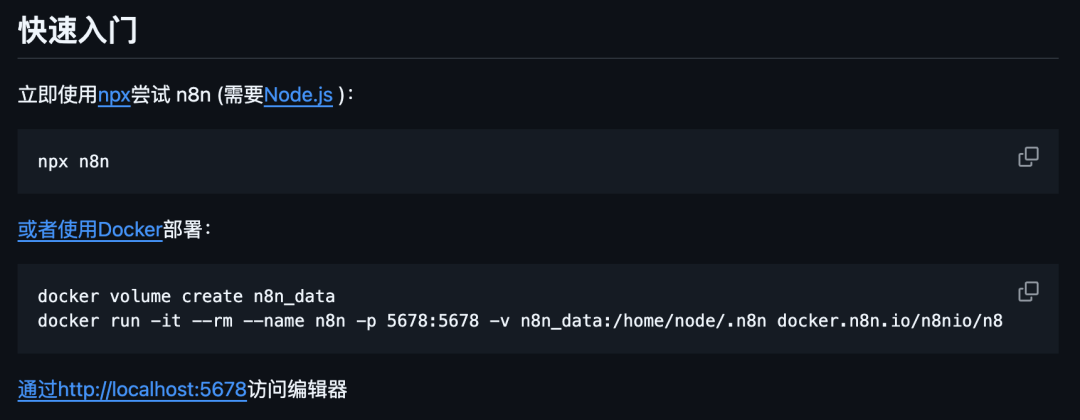The height and width of the screenshot is (420, 1080).
Task: Click the '尝试 n8n (需要' text
Action: click(198, 95)
